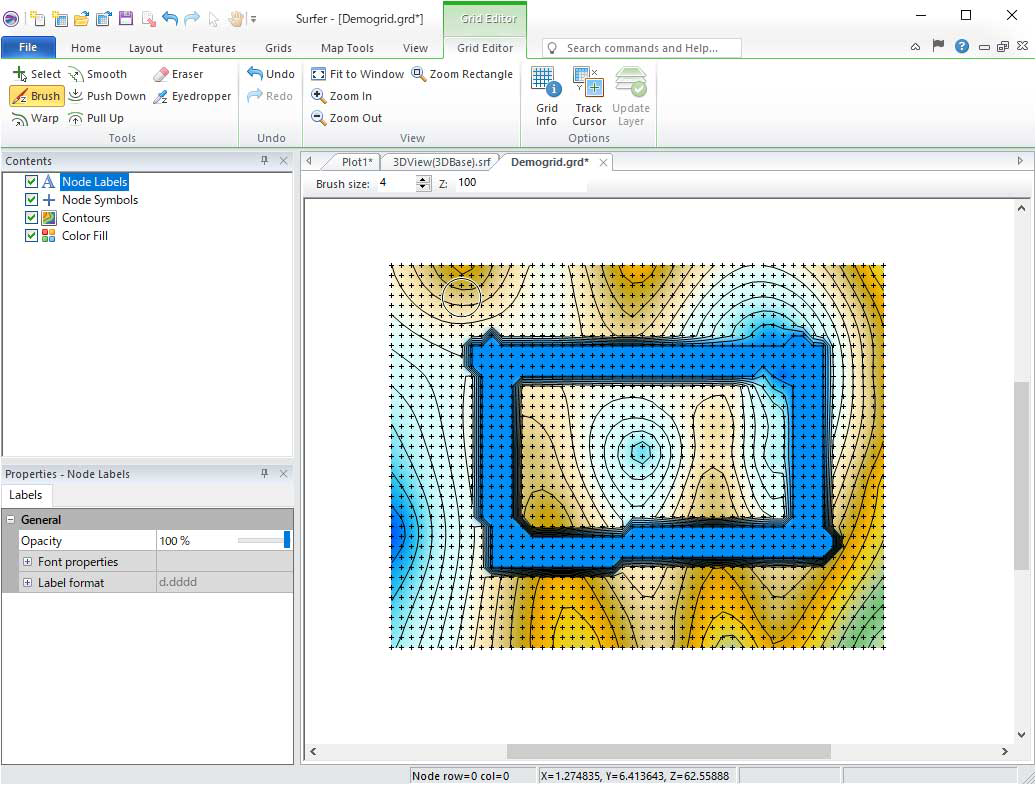Expand Font properties section
The image size is (1036, 785).
pos(28,562)
